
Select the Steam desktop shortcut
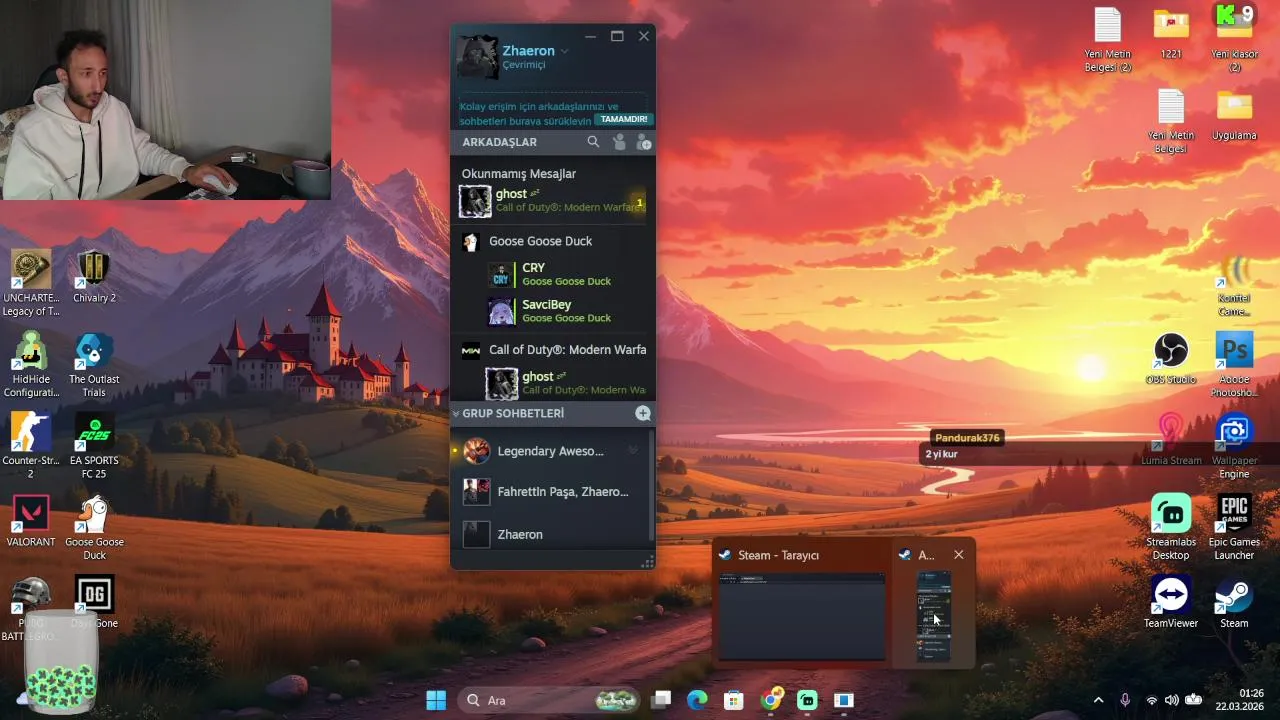pyautogui.click(x=1234, y=602)
